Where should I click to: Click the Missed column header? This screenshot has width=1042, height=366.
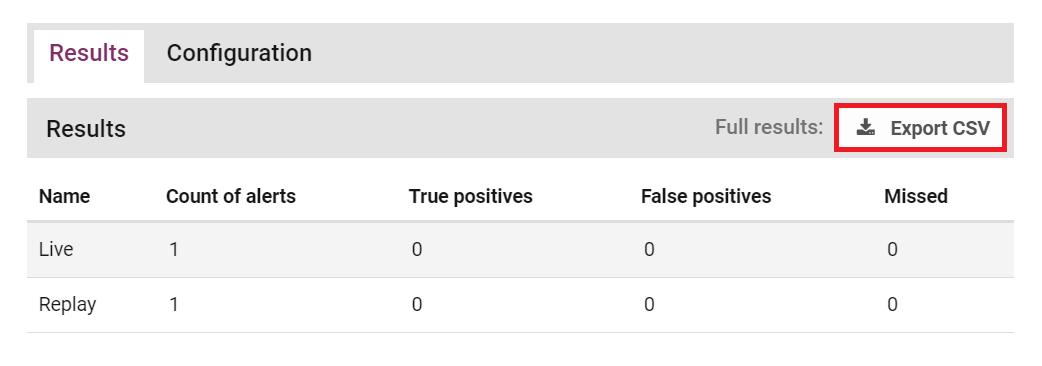pos(916,197)
